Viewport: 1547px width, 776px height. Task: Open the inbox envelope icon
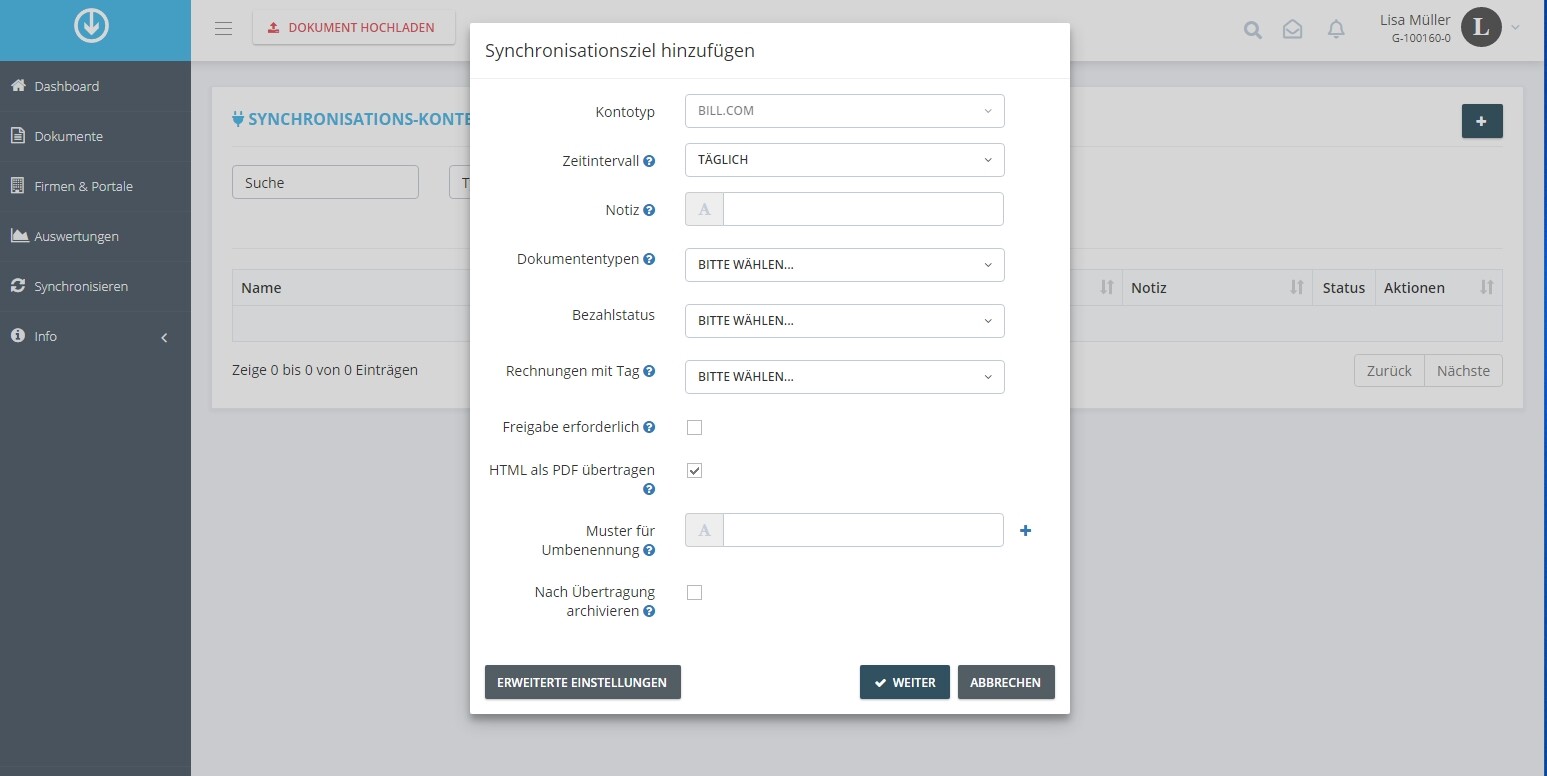point(1293,30)
